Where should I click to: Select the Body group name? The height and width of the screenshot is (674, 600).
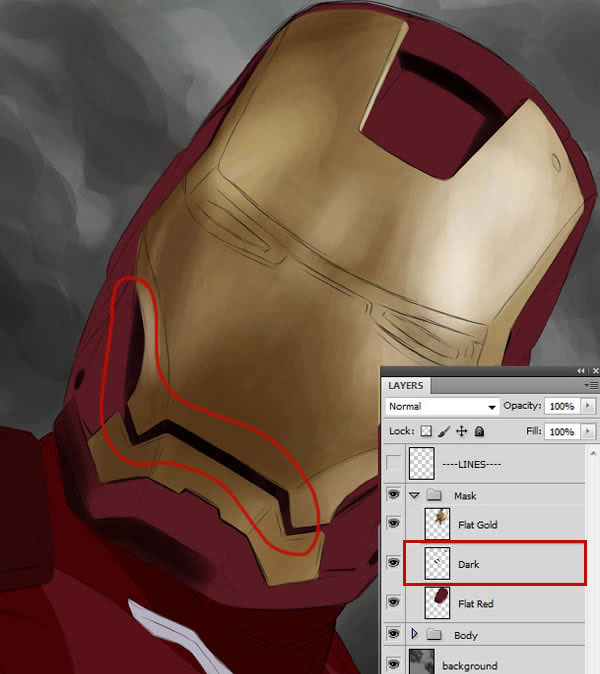click(466, 635)
